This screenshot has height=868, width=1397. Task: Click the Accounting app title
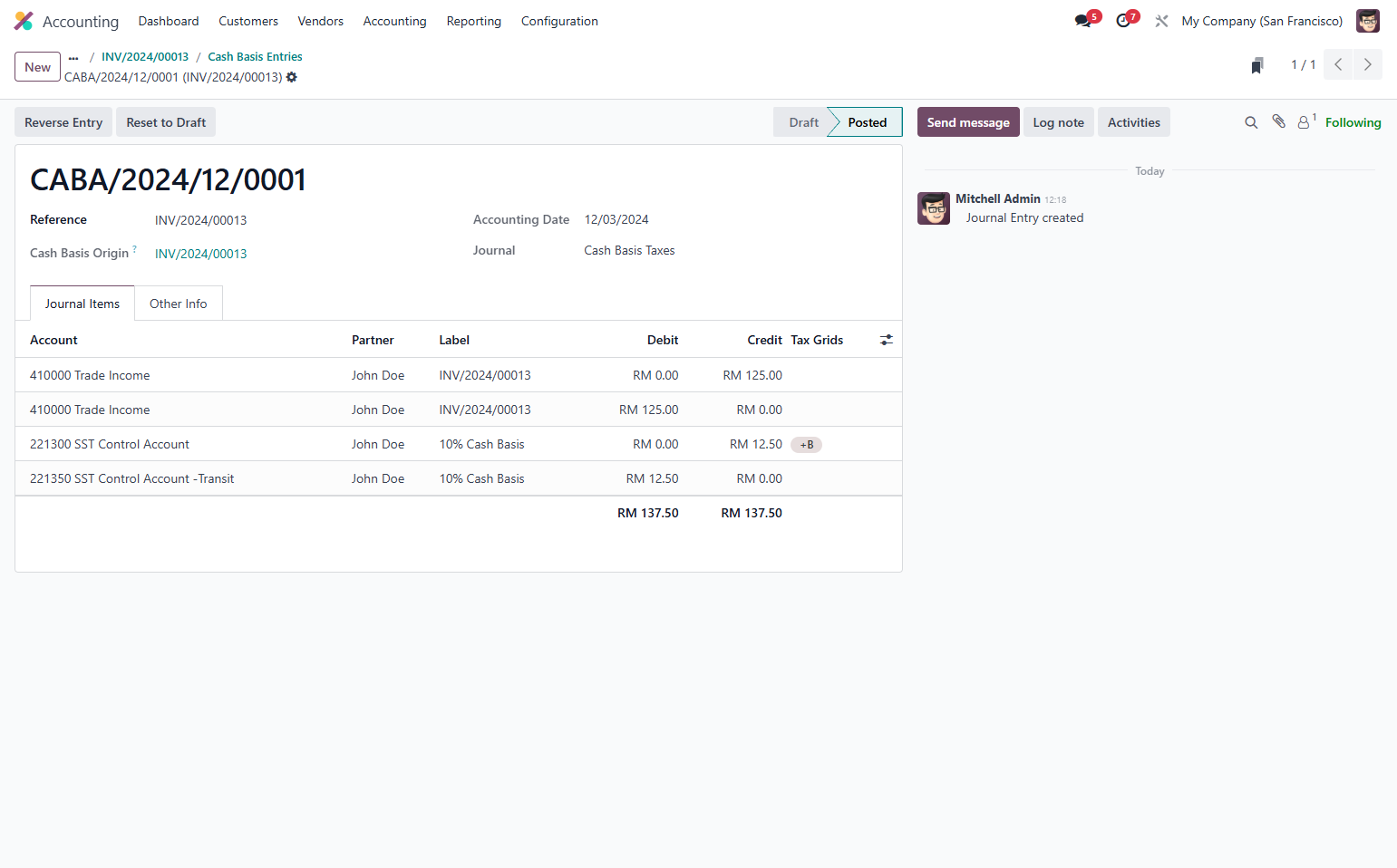pyautogui.click(x=81, y=21)
